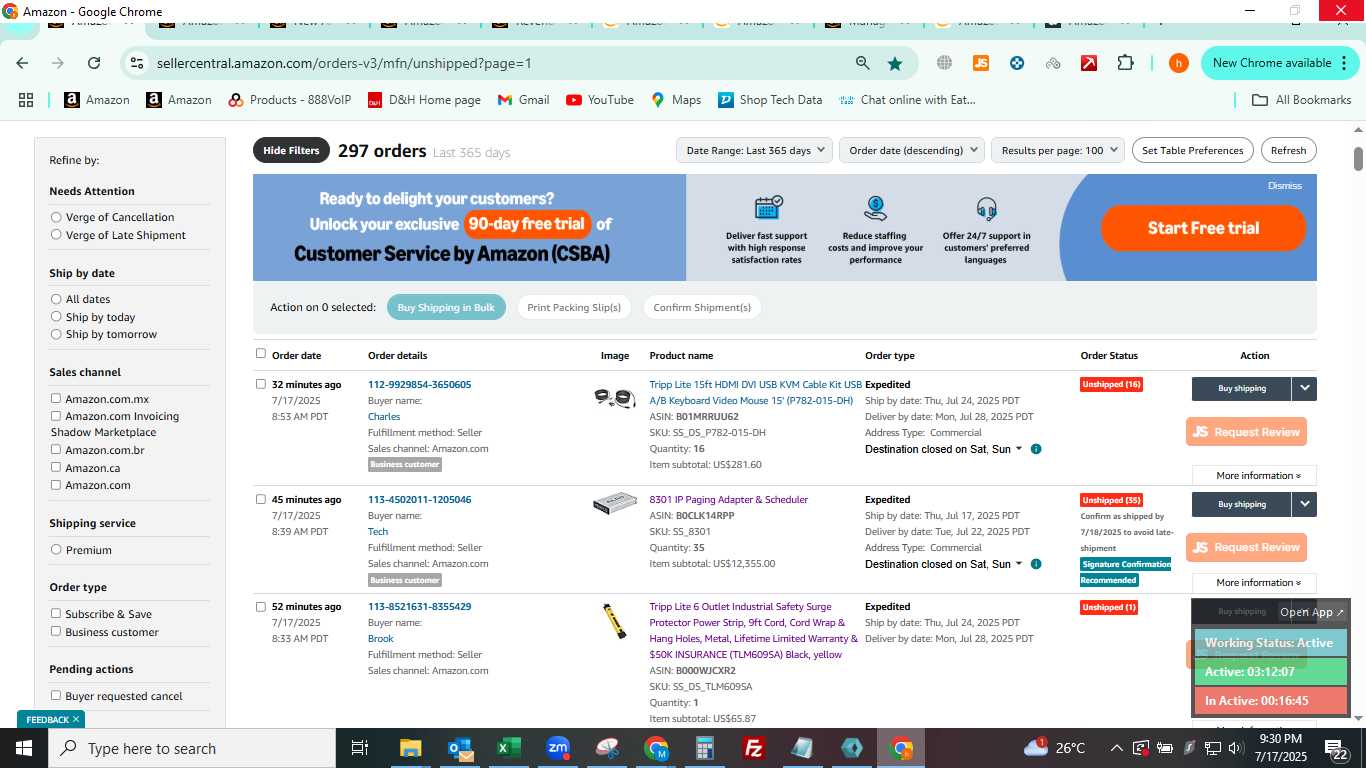Open the Maps bookmark

click(676, 100)
